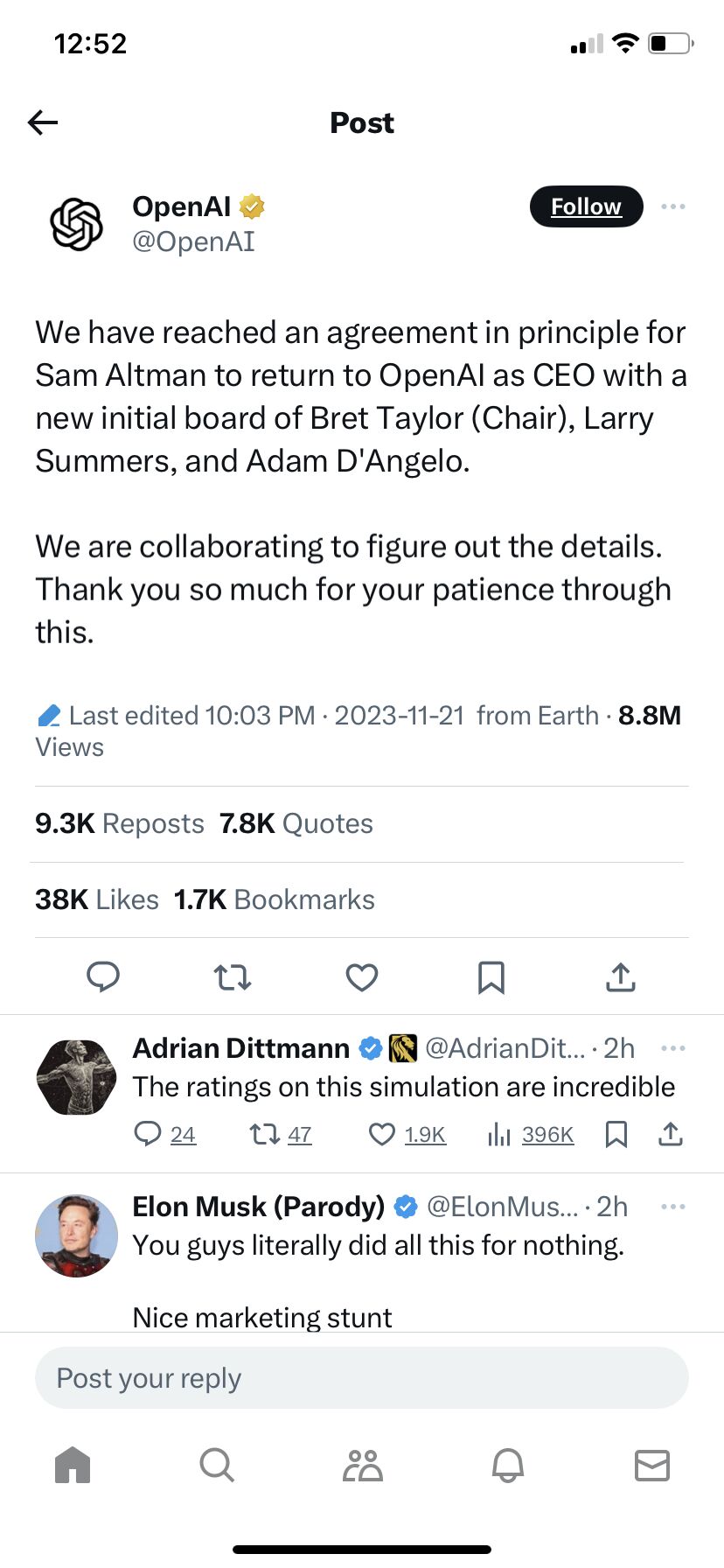Viewport: 724px width, 1568px height.
Task: Open more options on Adrian Dittmann's reply
Action: point(673,1048)
